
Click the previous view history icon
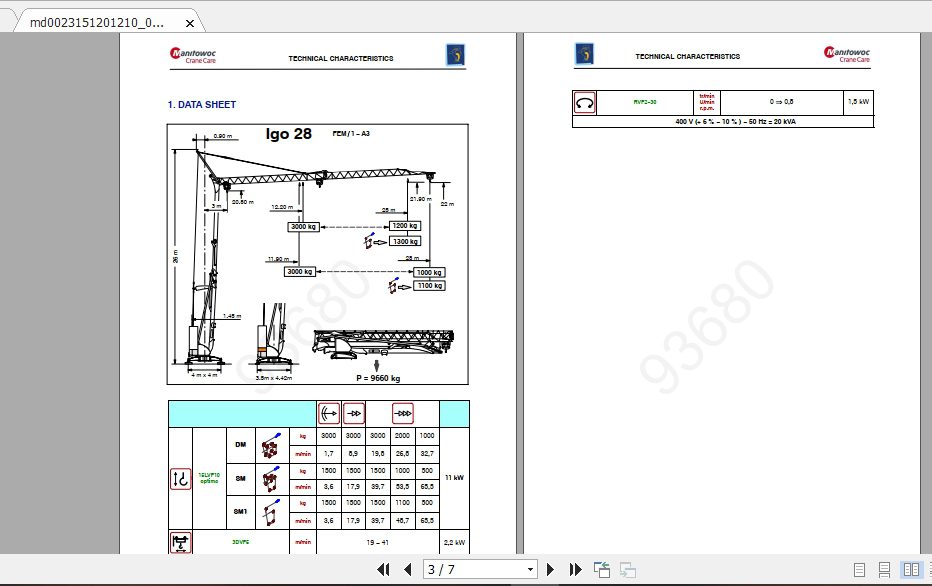pos(601,568)
